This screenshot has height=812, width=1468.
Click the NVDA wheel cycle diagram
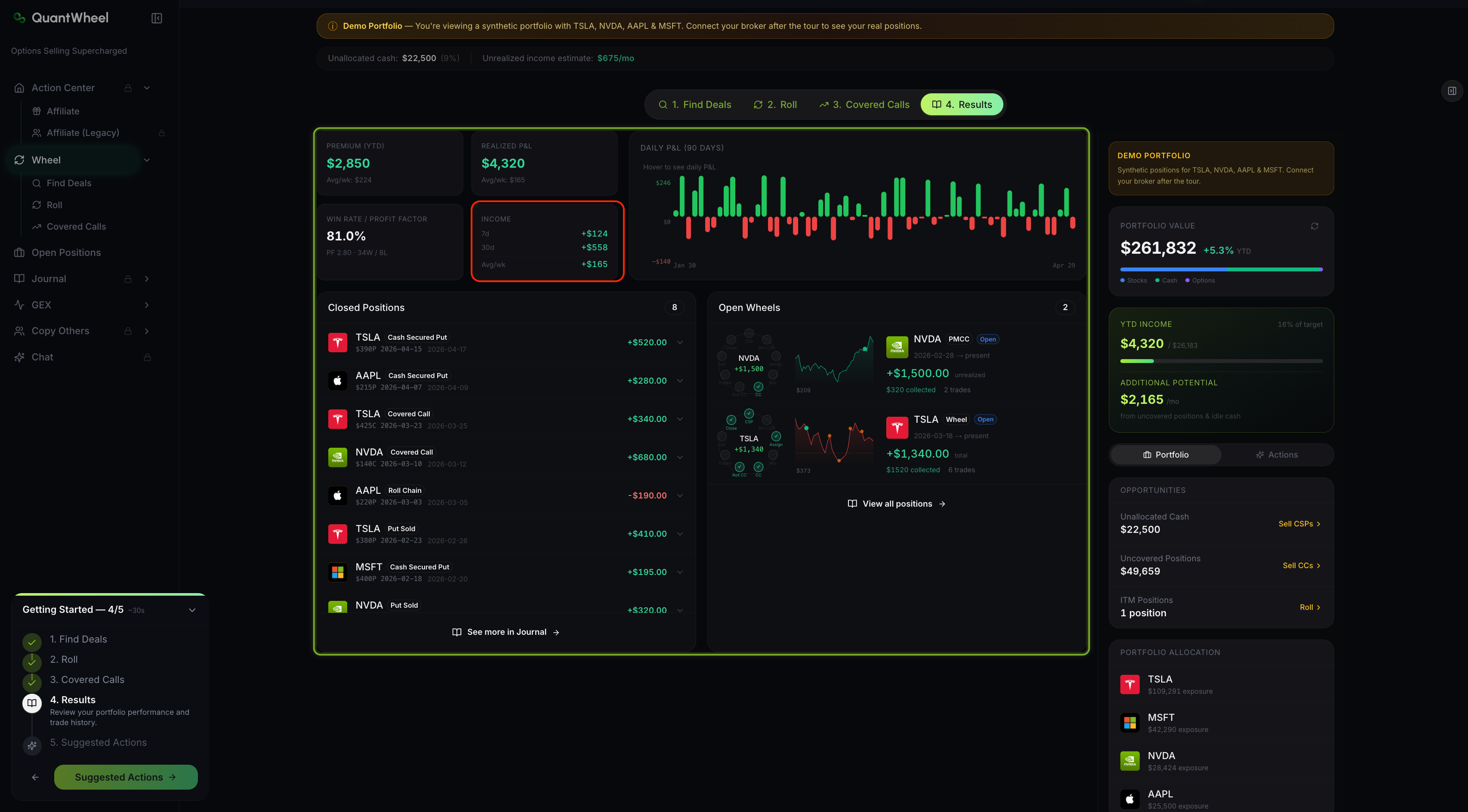click(x=749, y=363)
